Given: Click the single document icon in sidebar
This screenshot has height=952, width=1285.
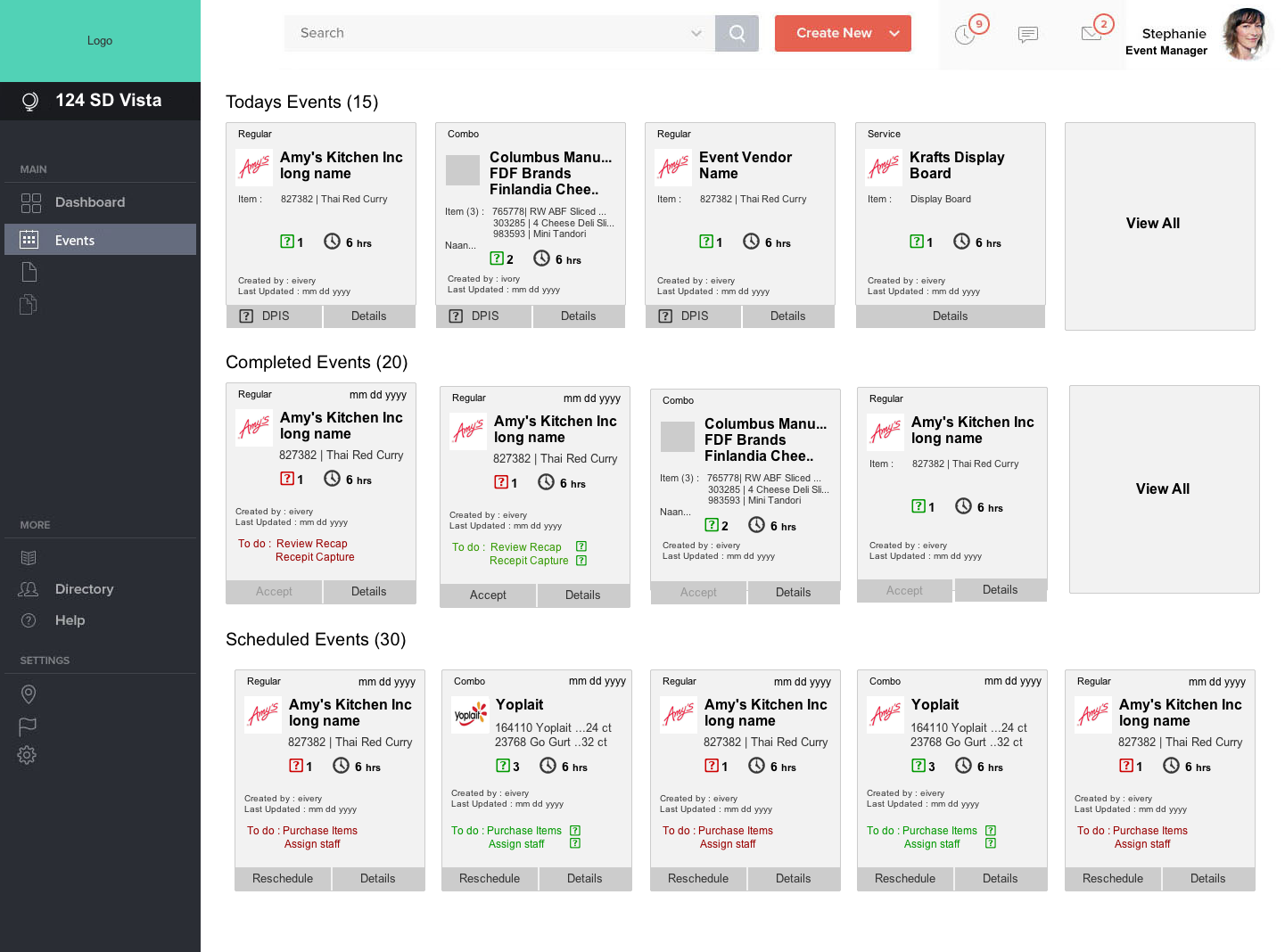Looking at the screenshot, I should pos(29,272).
